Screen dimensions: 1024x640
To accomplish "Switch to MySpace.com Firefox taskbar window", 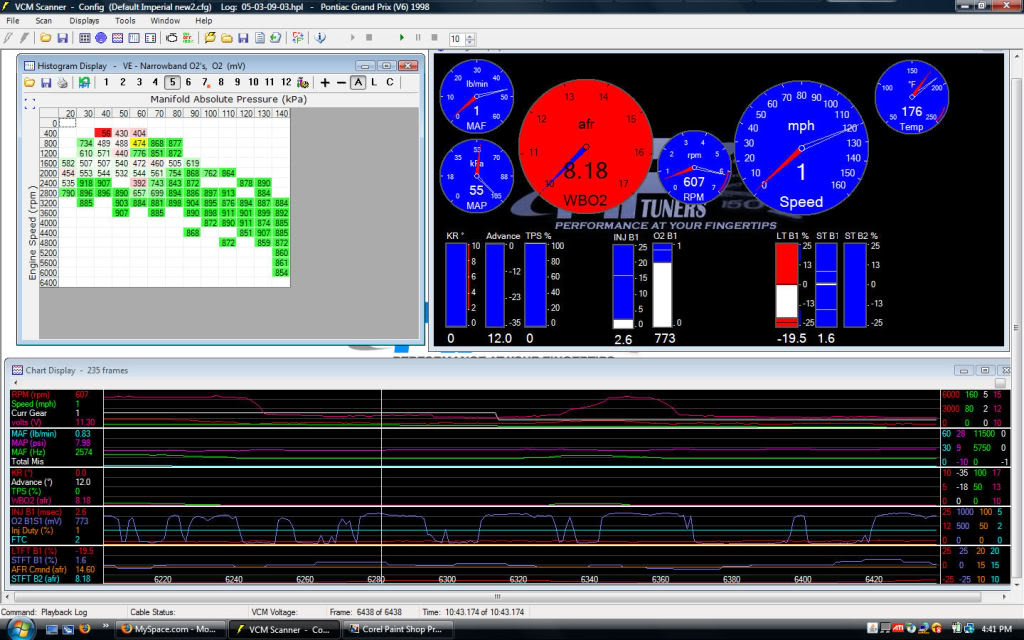I will pos(171,630).
